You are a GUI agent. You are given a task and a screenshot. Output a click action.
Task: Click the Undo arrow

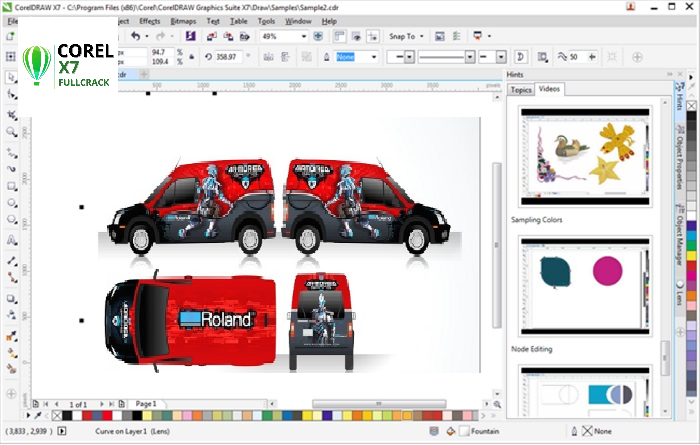pyautogui.click(x=136, y=36)
